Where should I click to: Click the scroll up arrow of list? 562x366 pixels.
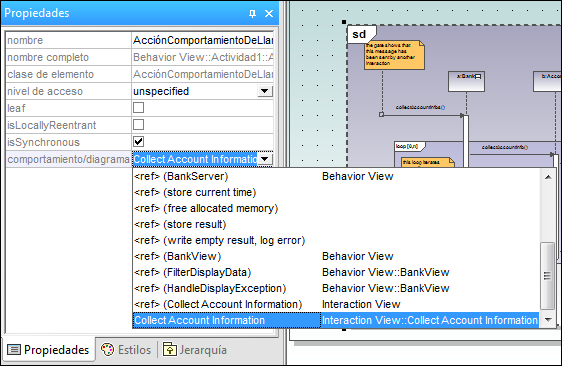coord(548,177)
